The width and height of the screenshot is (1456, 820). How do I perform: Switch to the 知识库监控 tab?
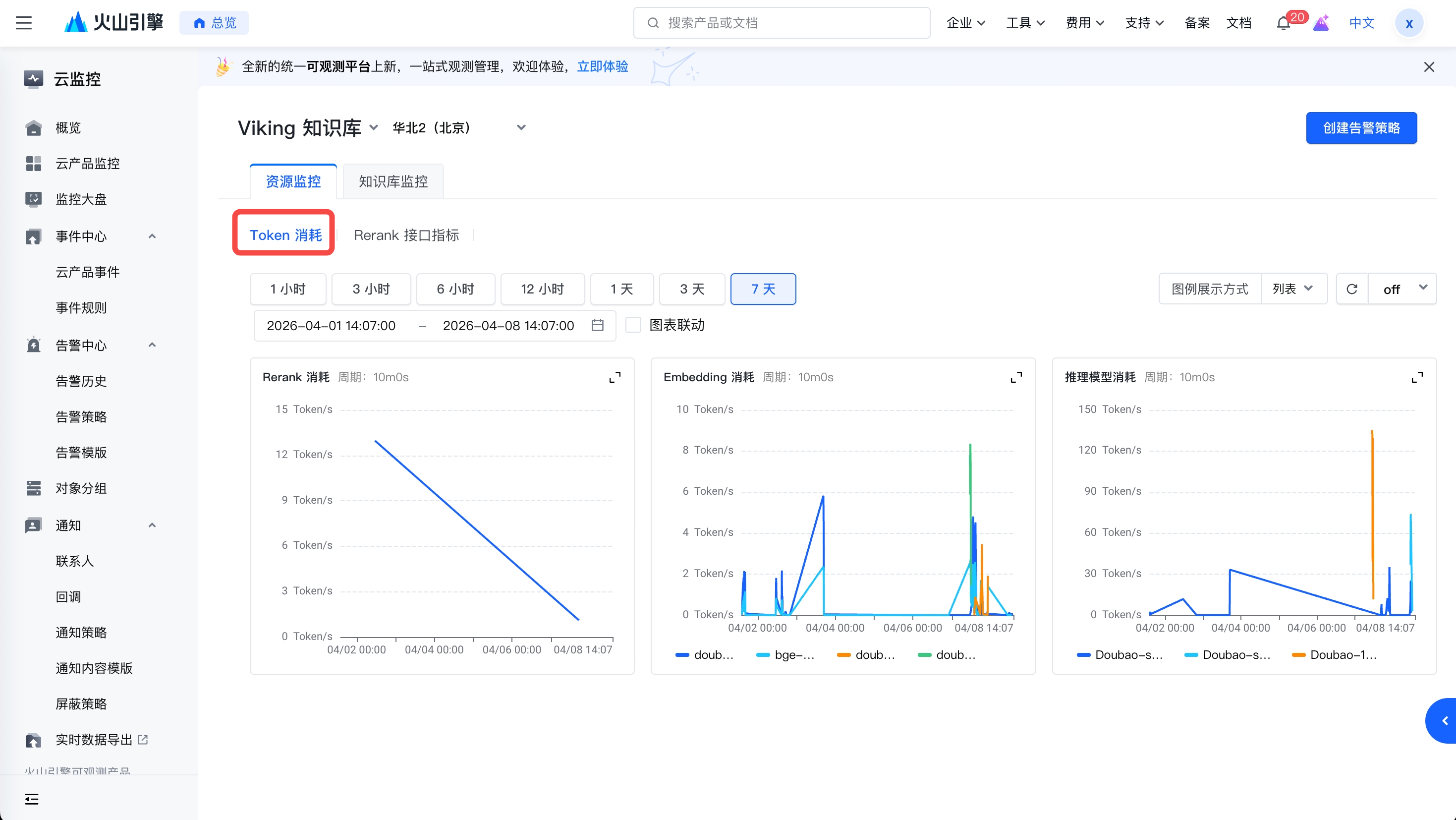click(393, 181)
